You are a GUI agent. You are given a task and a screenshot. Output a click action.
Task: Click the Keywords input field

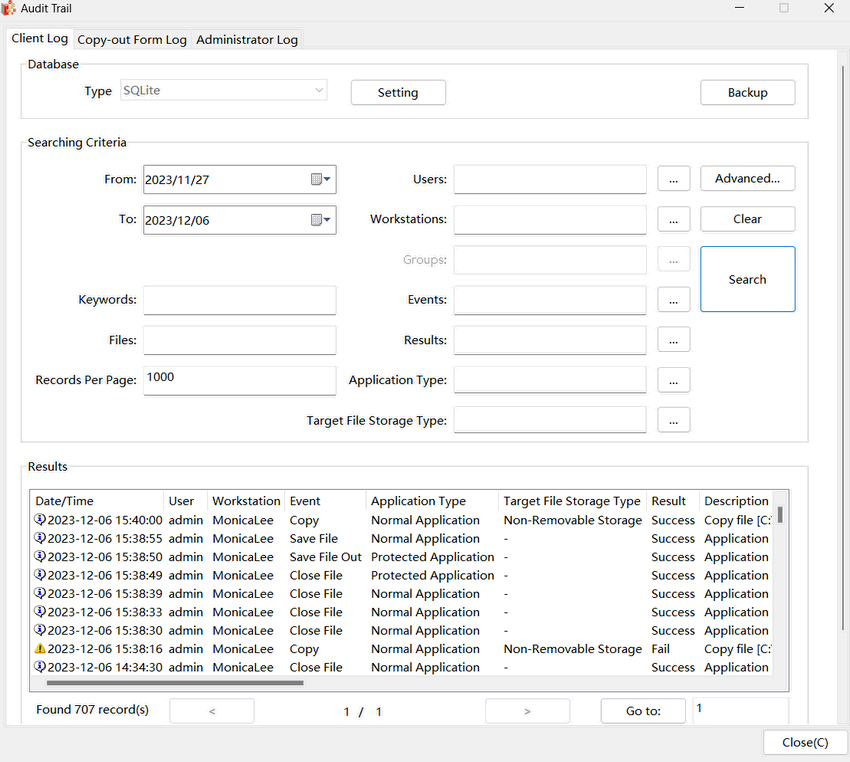click(240, 300)
